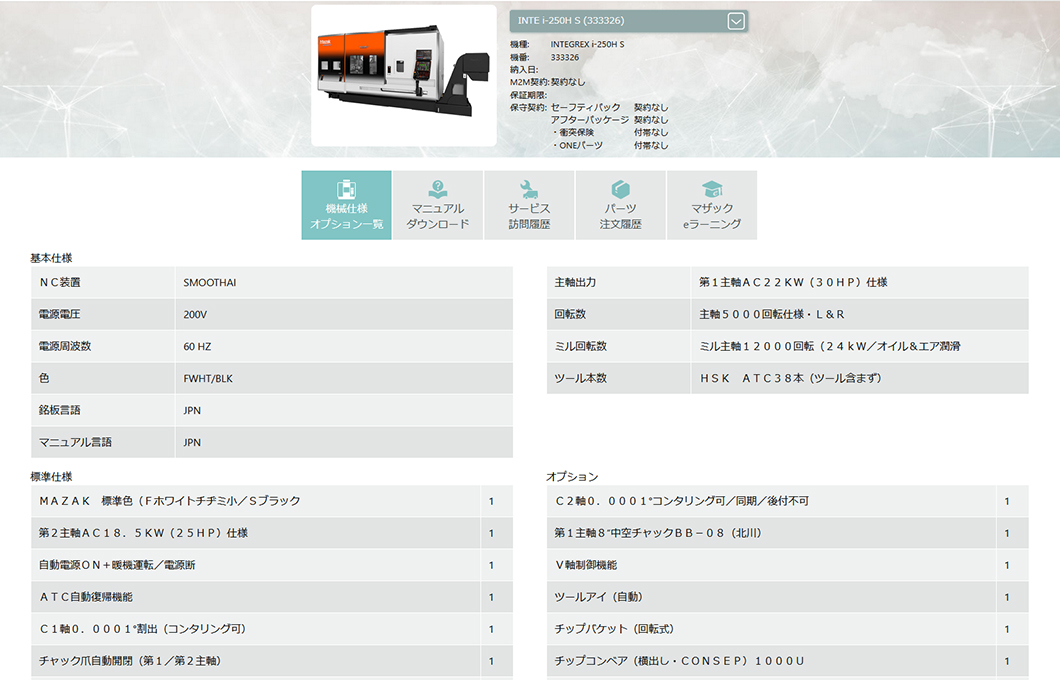
Task: Select チップコンベア ＣＯＮＳＥＰ option row
Action: pyautogui.click(x=788, y=661)
